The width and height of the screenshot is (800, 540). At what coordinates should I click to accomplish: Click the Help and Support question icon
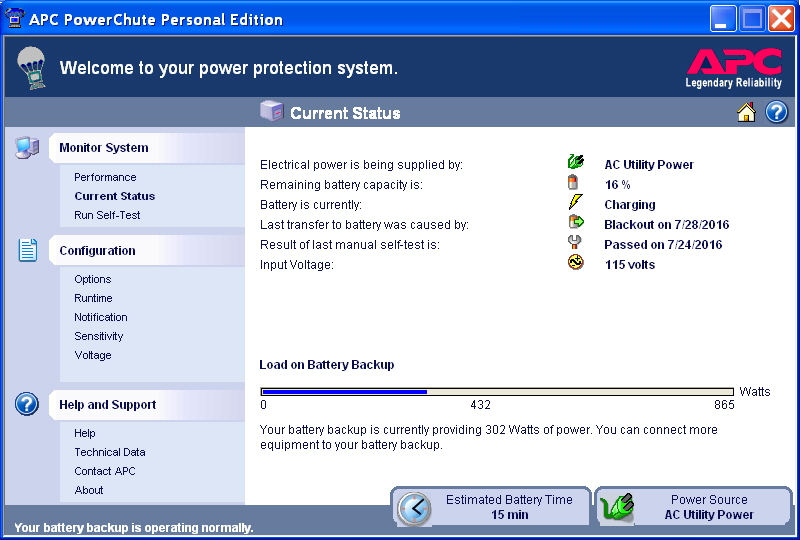pyautogui.click(x=28, y=405)
